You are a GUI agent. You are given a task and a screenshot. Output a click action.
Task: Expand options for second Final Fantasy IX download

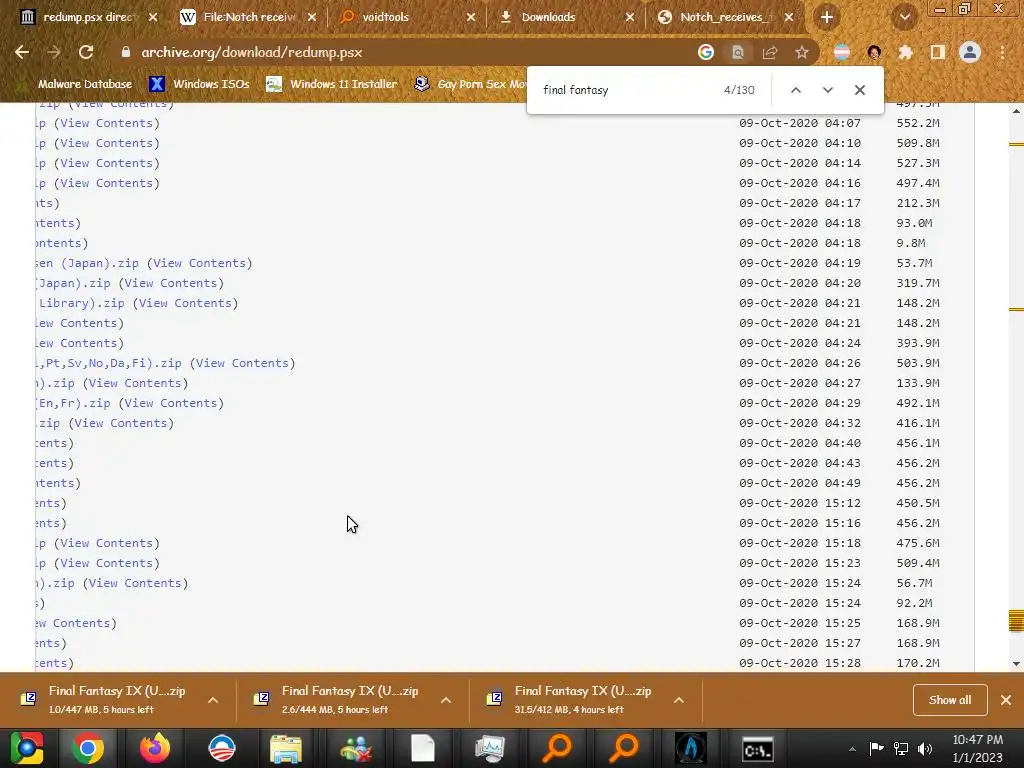pyautogui.click(x=446, y=700)
